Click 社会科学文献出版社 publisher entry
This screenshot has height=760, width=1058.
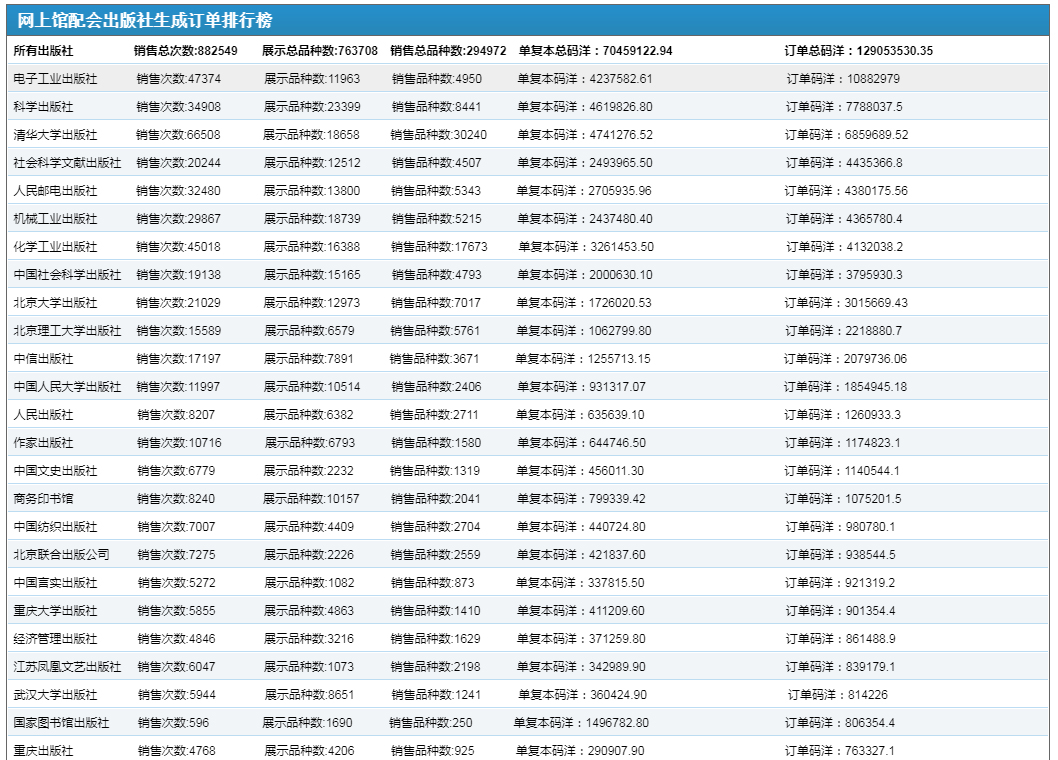(x=67, y=163)
